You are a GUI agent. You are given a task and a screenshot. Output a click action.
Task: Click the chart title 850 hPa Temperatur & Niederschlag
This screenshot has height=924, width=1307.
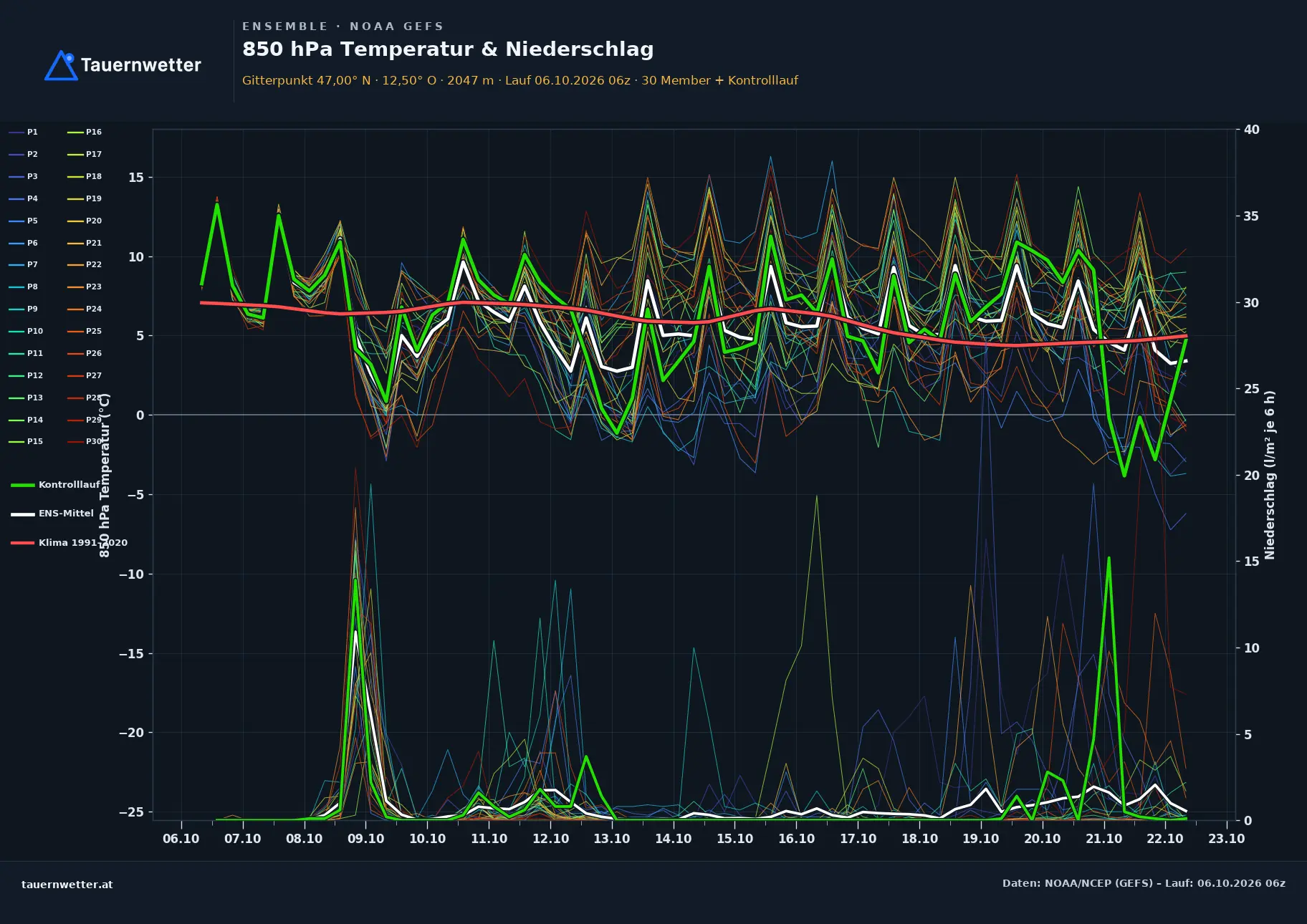(x=448, y=49)
